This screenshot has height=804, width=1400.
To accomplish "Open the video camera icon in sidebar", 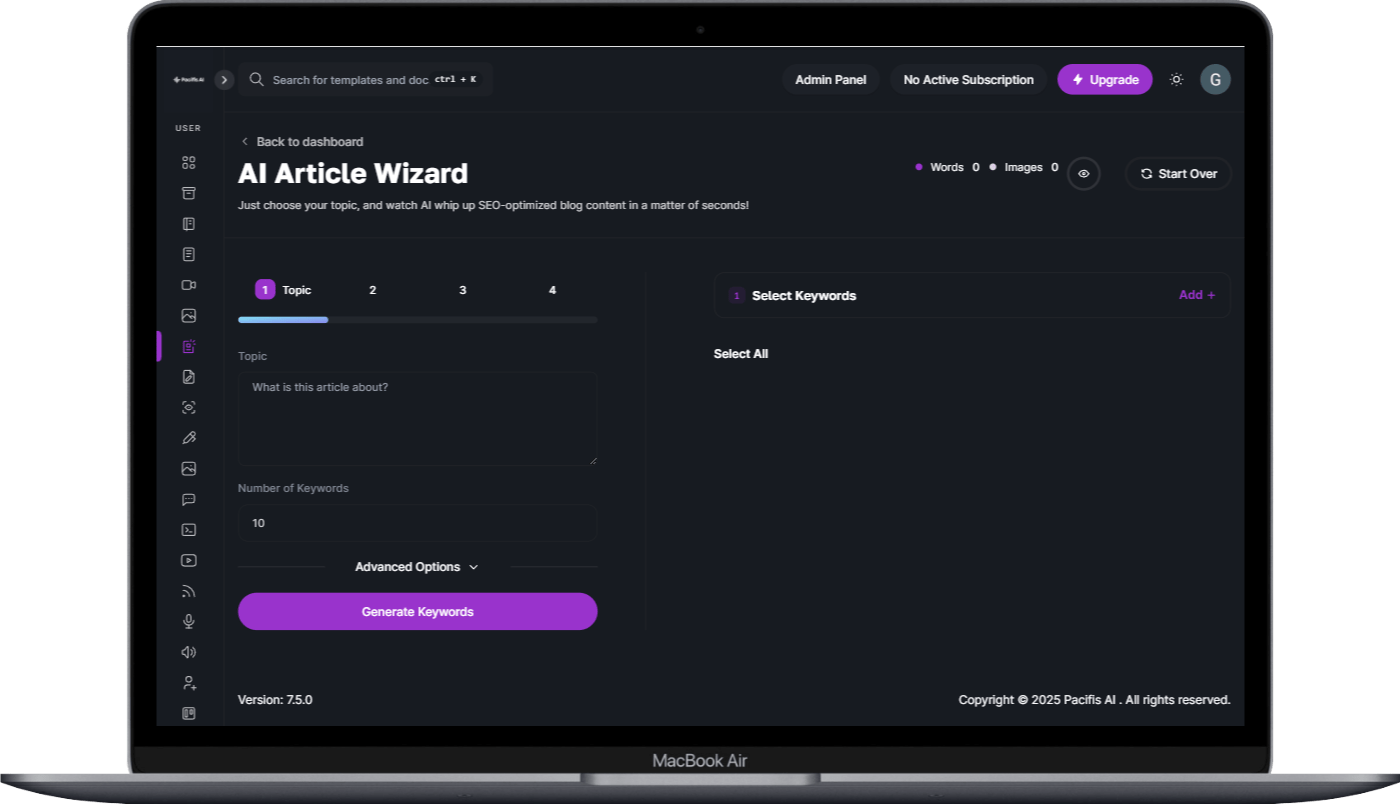I will pyautogui.click(x=189, y=285).
